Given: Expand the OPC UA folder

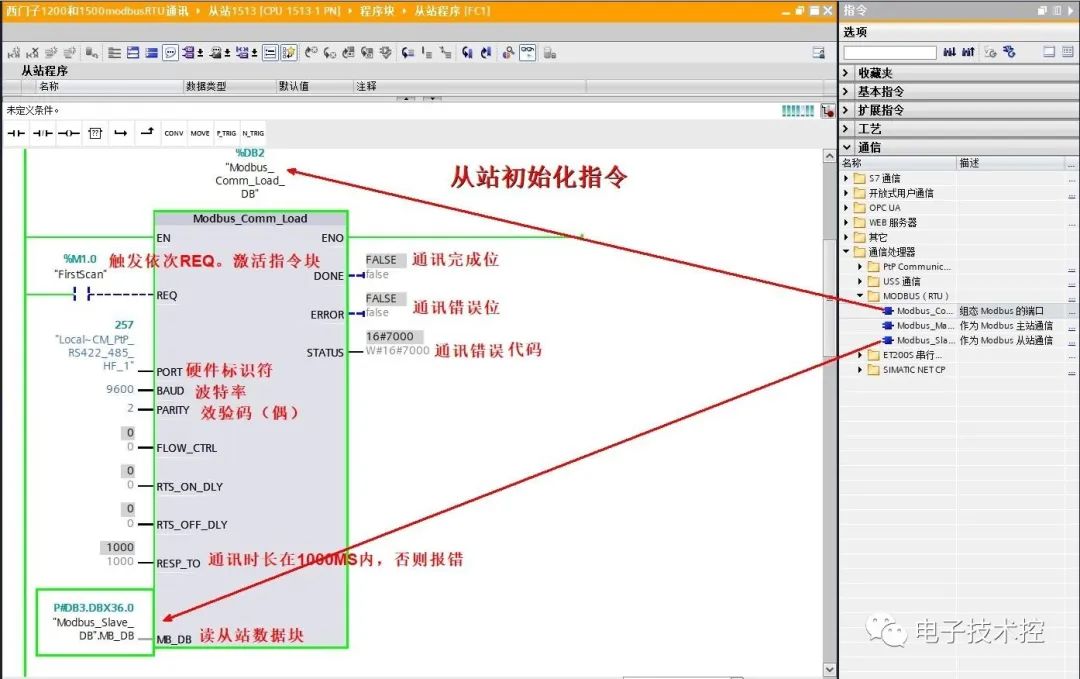Looking at the screenshot, I should [847, 207].
